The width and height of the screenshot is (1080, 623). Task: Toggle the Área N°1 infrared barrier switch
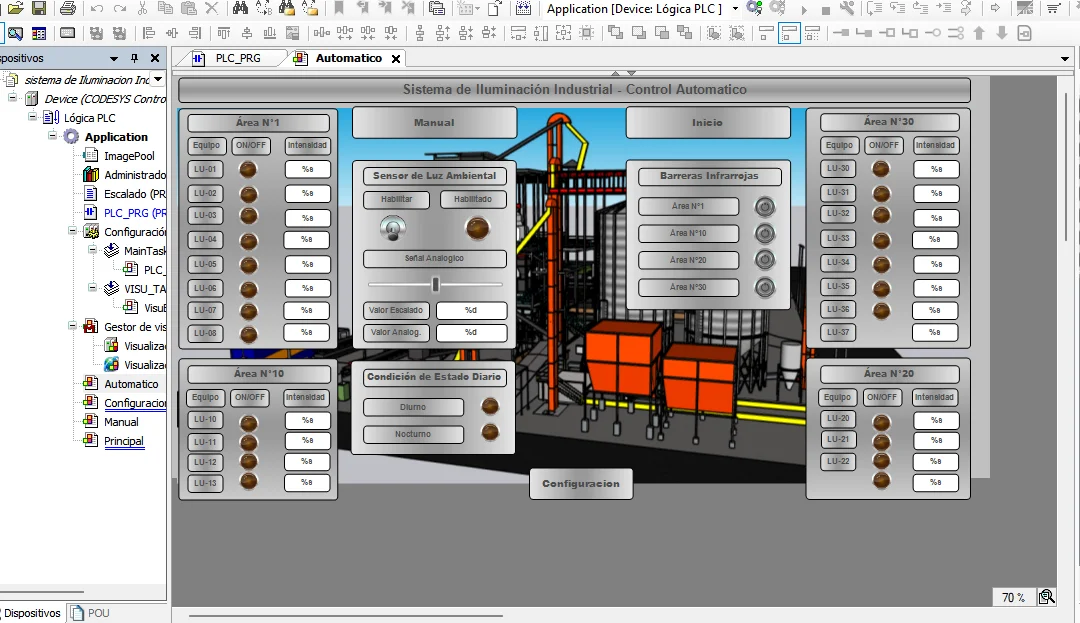(x=765, y=207)
